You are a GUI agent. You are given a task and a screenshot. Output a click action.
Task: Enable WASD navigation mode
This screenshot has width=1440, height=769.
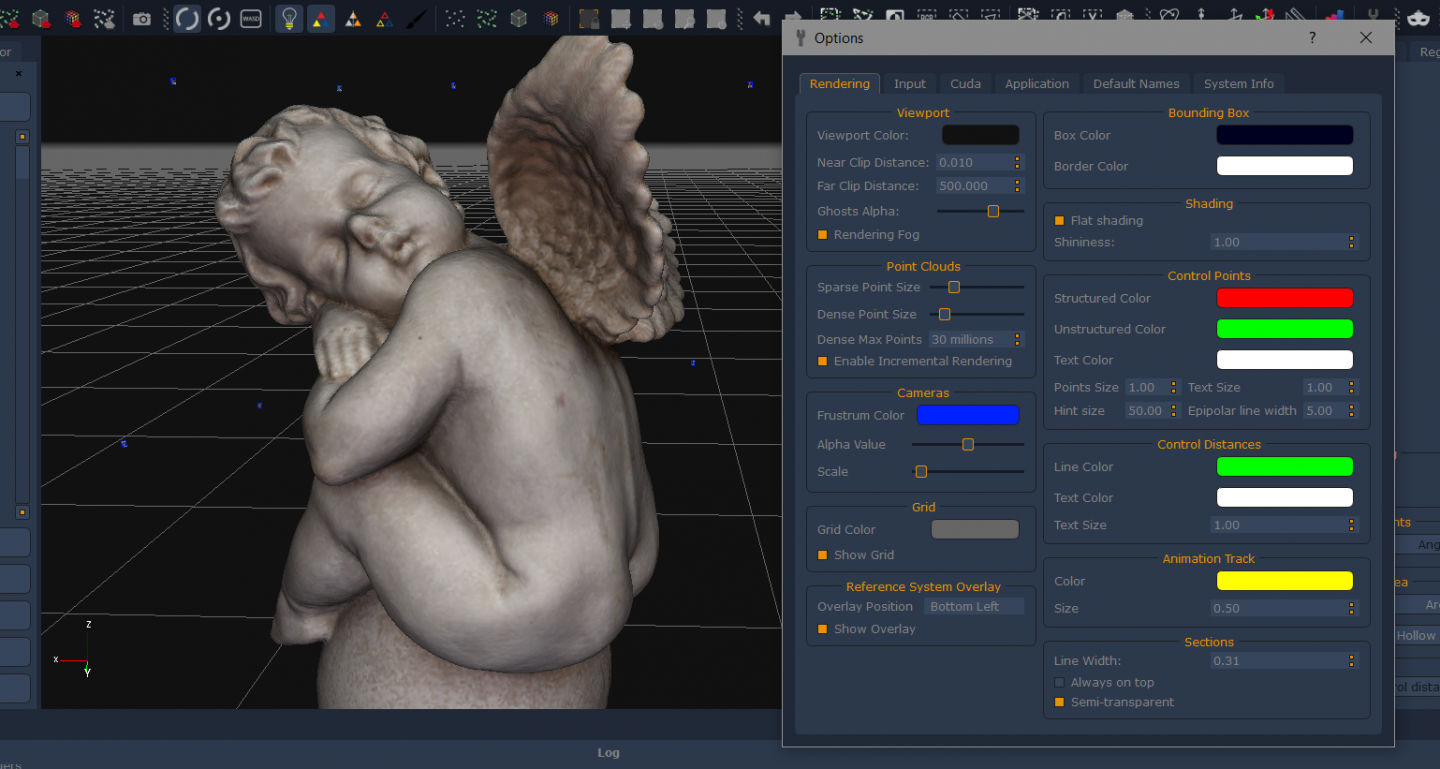coord(251,19)
